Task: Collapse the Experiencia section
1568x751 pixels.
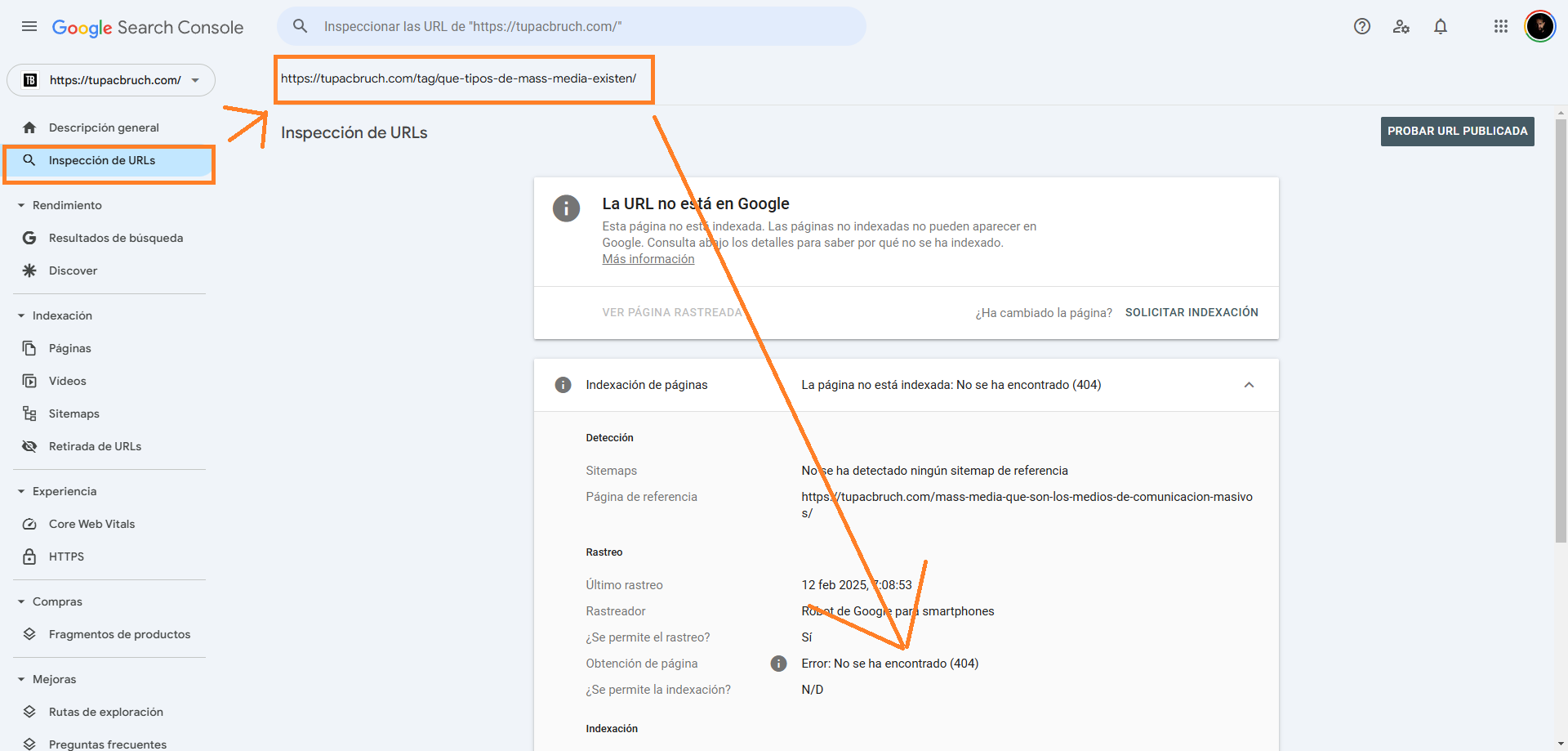Action: pyautogui.click(x=20, y=491)
